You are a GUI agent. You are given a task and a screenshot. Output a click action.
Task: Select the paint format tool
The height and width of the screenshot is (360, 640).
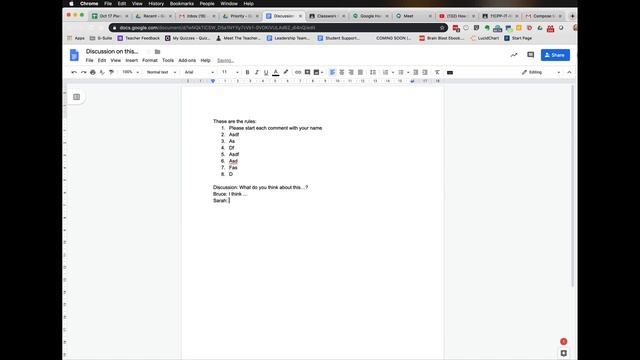click(x=111, y=72)
